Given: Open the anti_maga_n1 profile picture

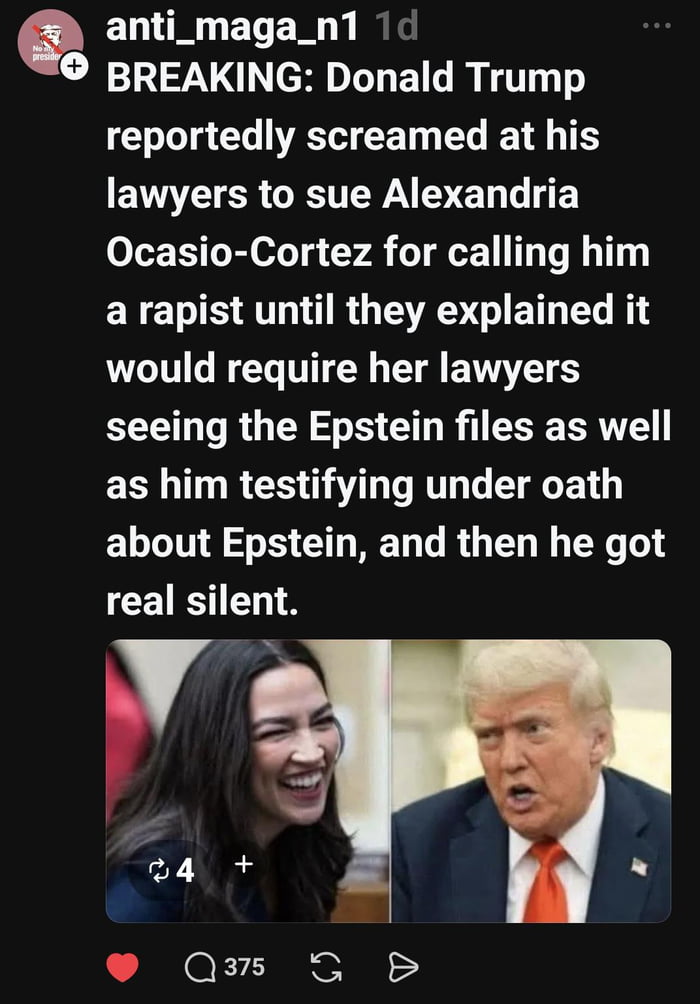Looking at the screenshot, I should 50,42.
